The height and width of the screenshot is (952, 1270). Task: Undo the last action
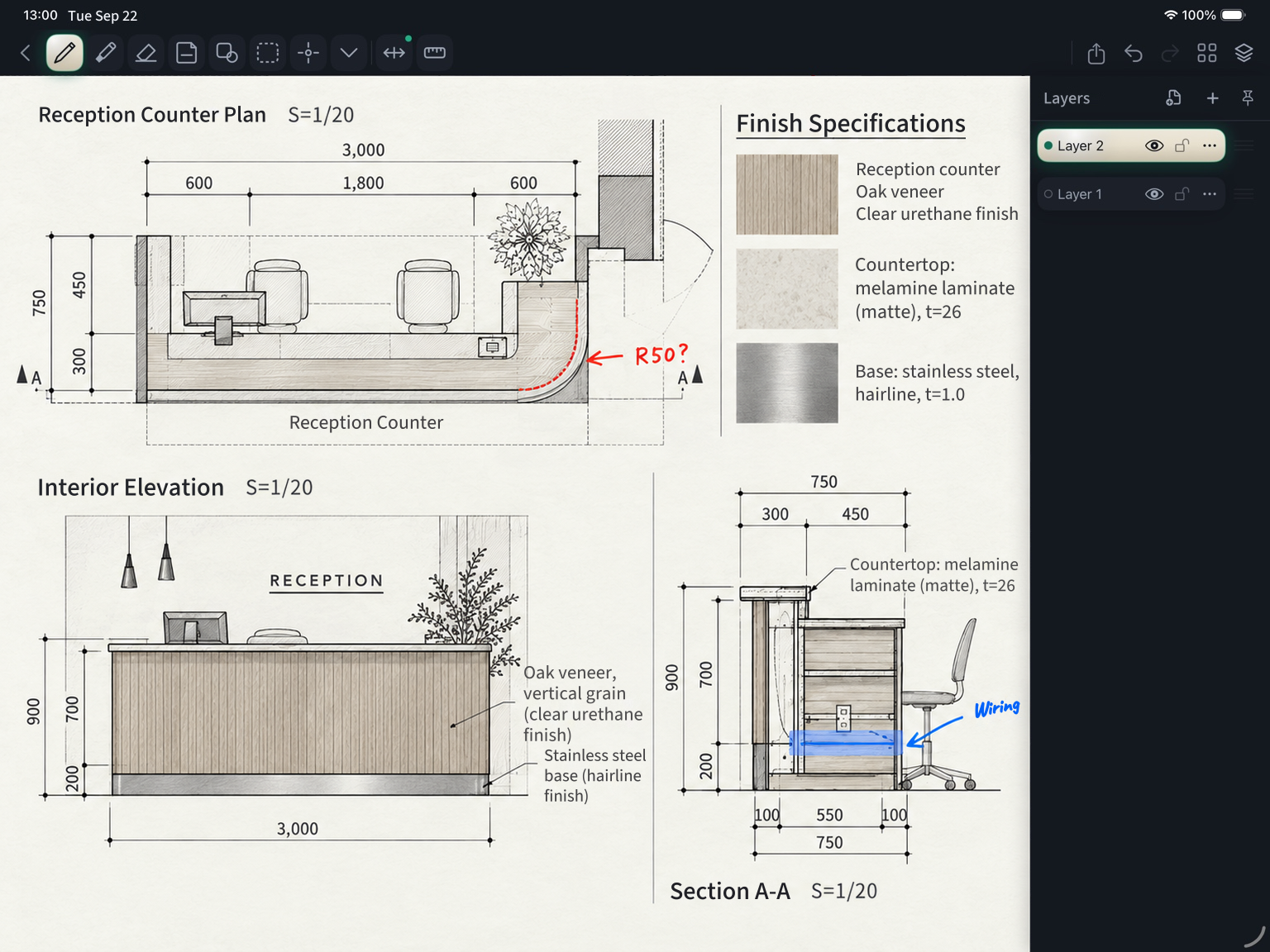pos(1134,54)
